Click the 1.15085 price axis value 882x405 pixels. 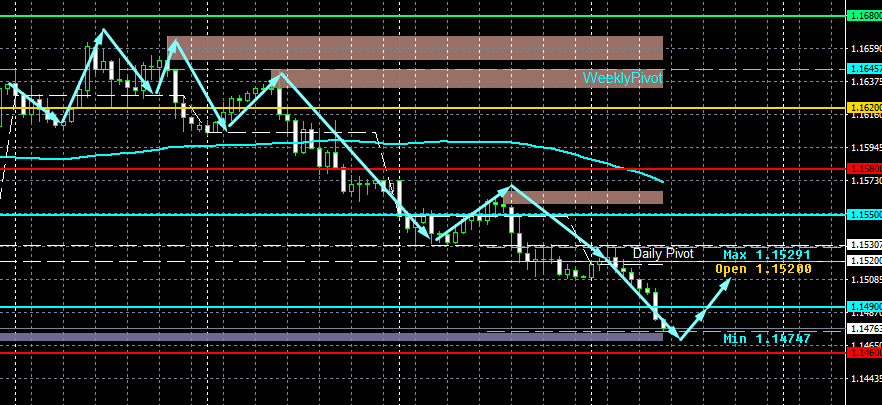coord(866,279)
